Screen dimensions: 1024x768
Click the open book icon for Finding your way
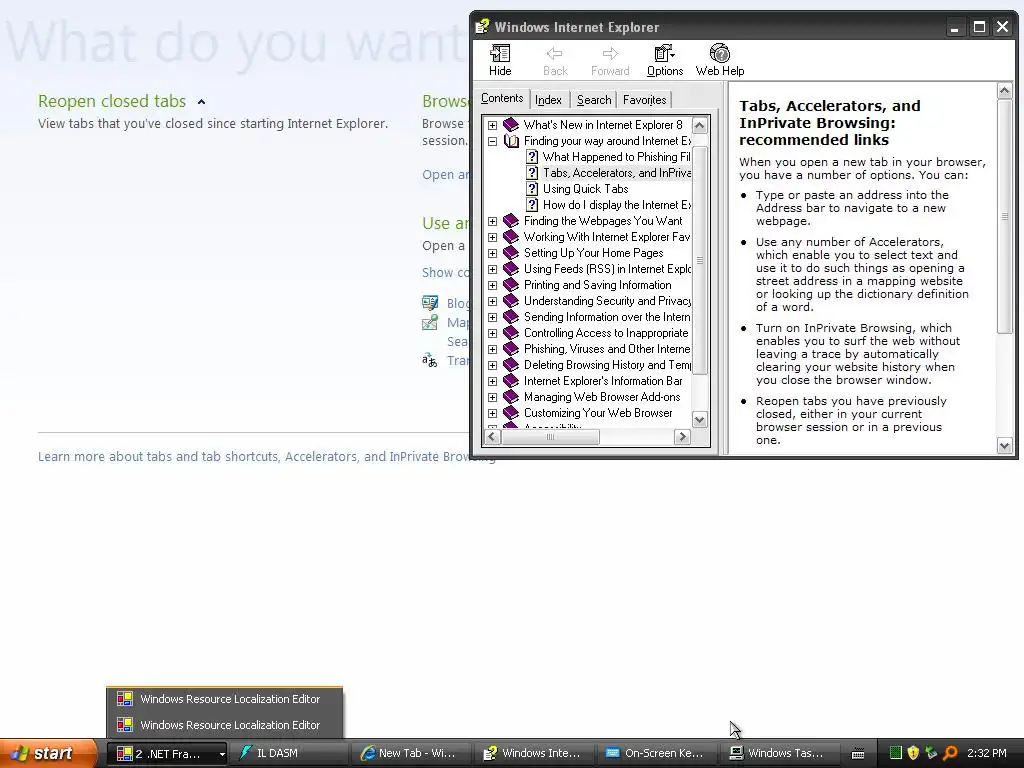[x=511, y=141]
